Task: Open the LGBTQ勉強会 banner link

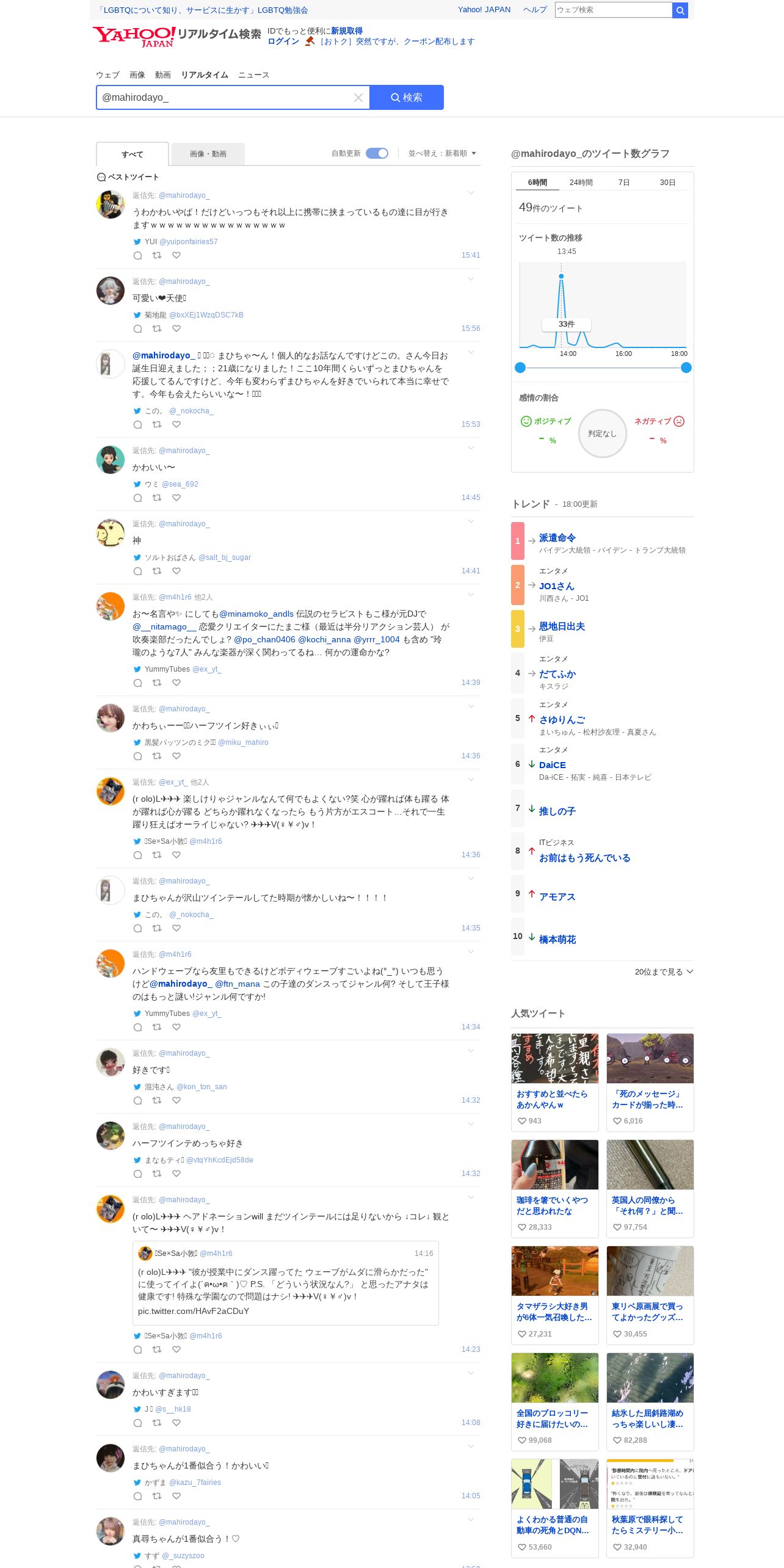Action: click(203, 10)
